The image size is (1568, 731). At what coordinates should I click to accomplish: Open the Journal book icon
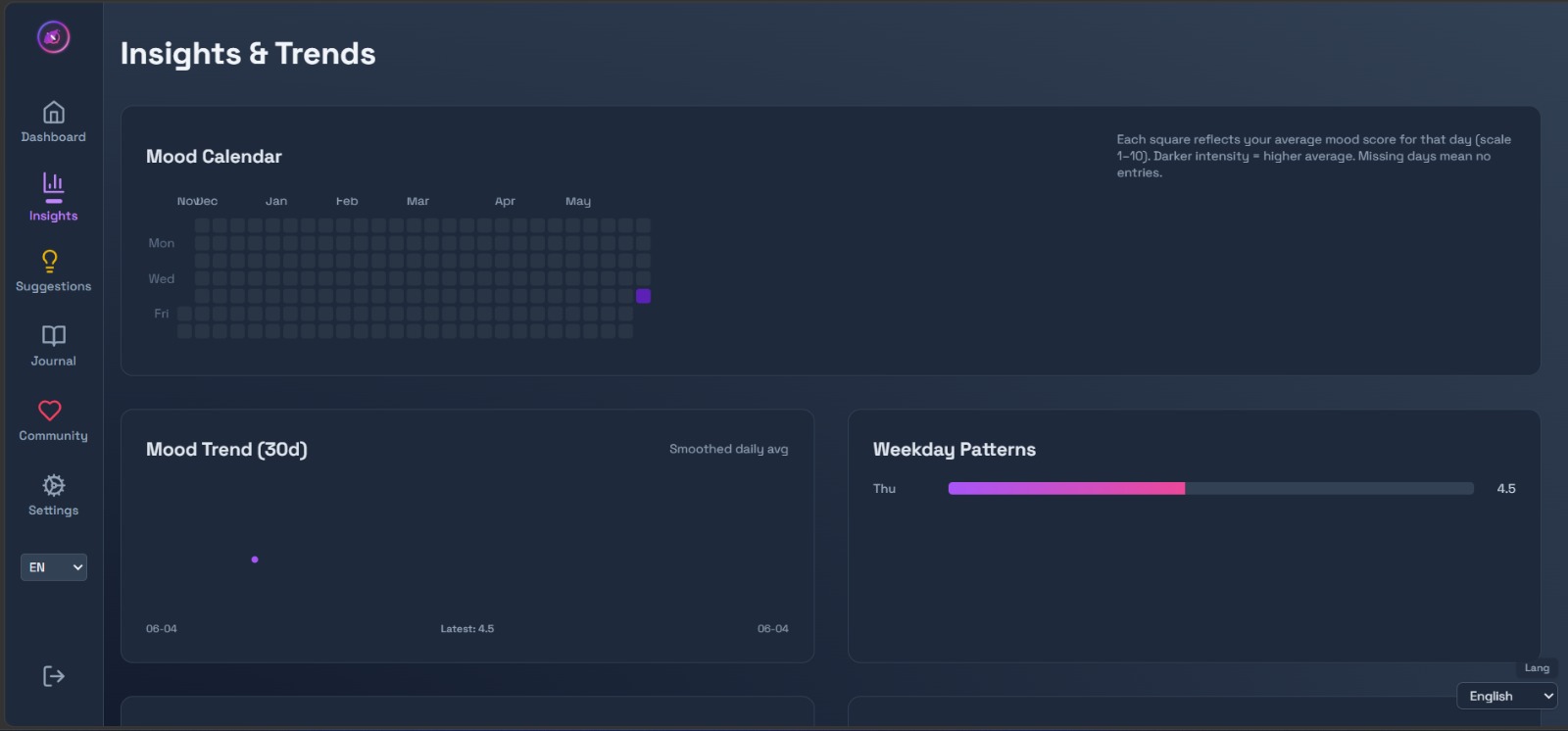[x=54, y=335]
